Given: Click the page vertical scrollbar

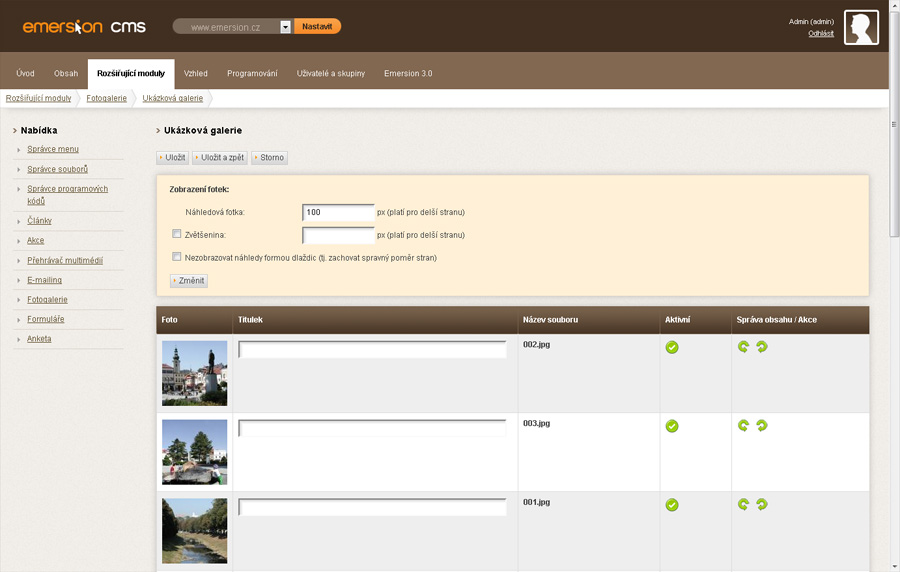Looking at the screenshot, I should [x=894, y=300].
